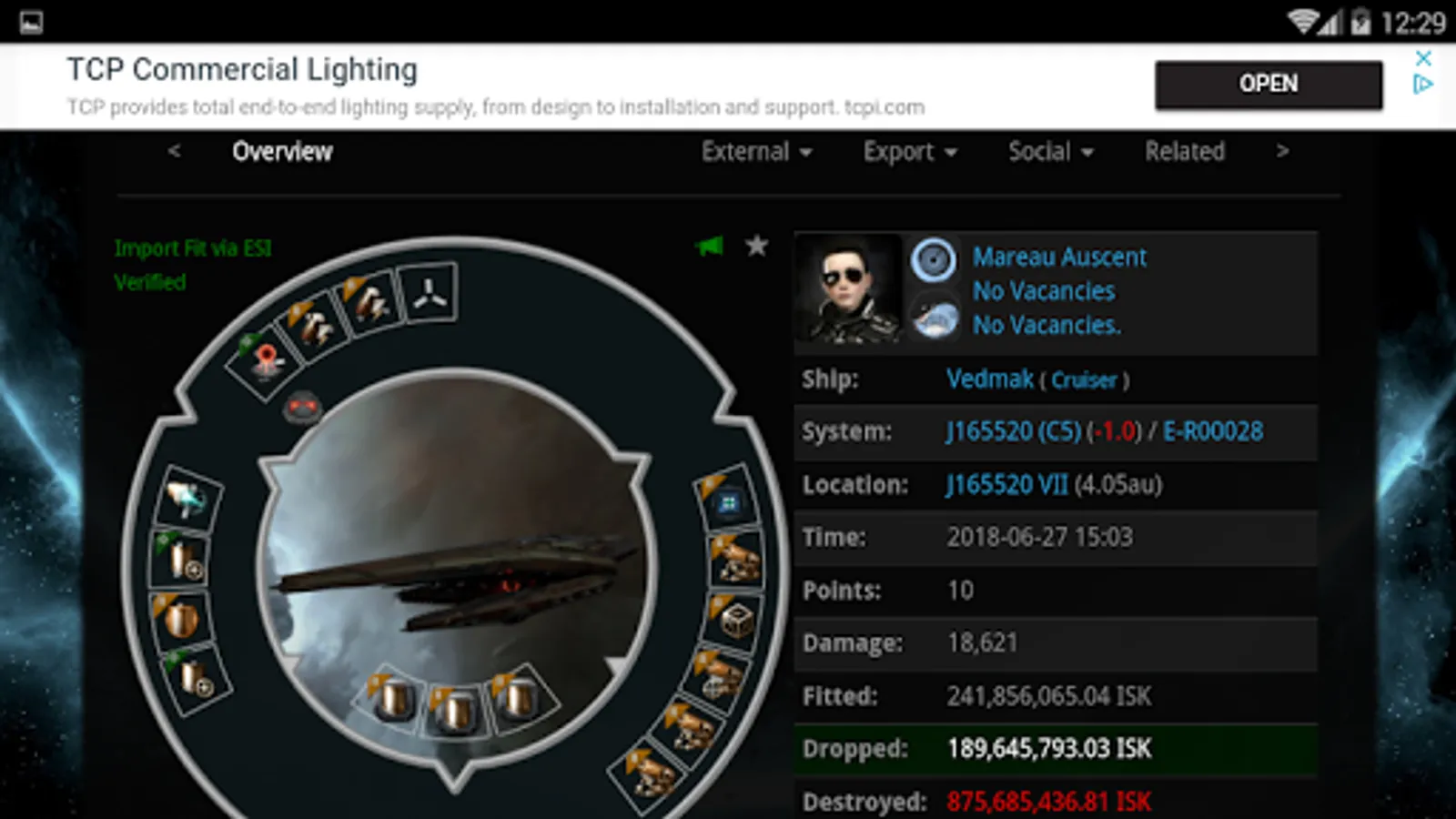Select the round copper sphere module on left arc
1456x819 pixels.
tap(179, 619)
